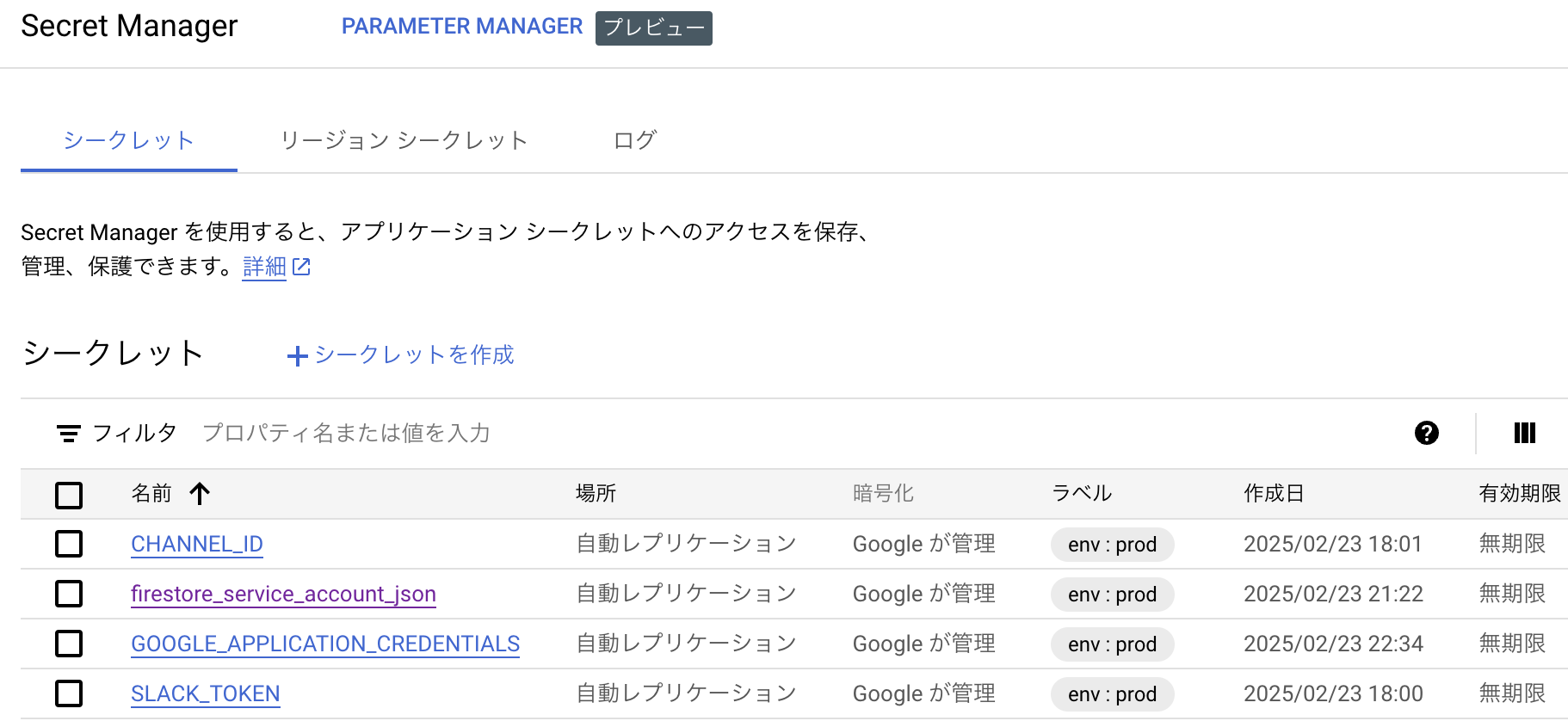
Task: Switch to the リージョン シークレット tab
Action: tap(404, 140)
